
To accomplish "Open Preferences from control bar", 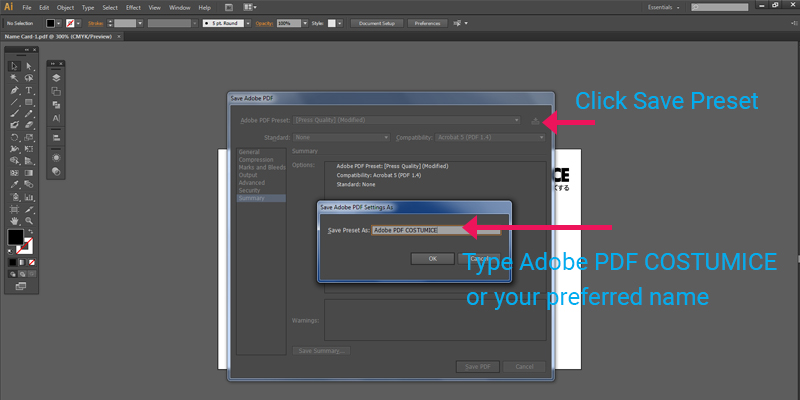I will [428, 23].
